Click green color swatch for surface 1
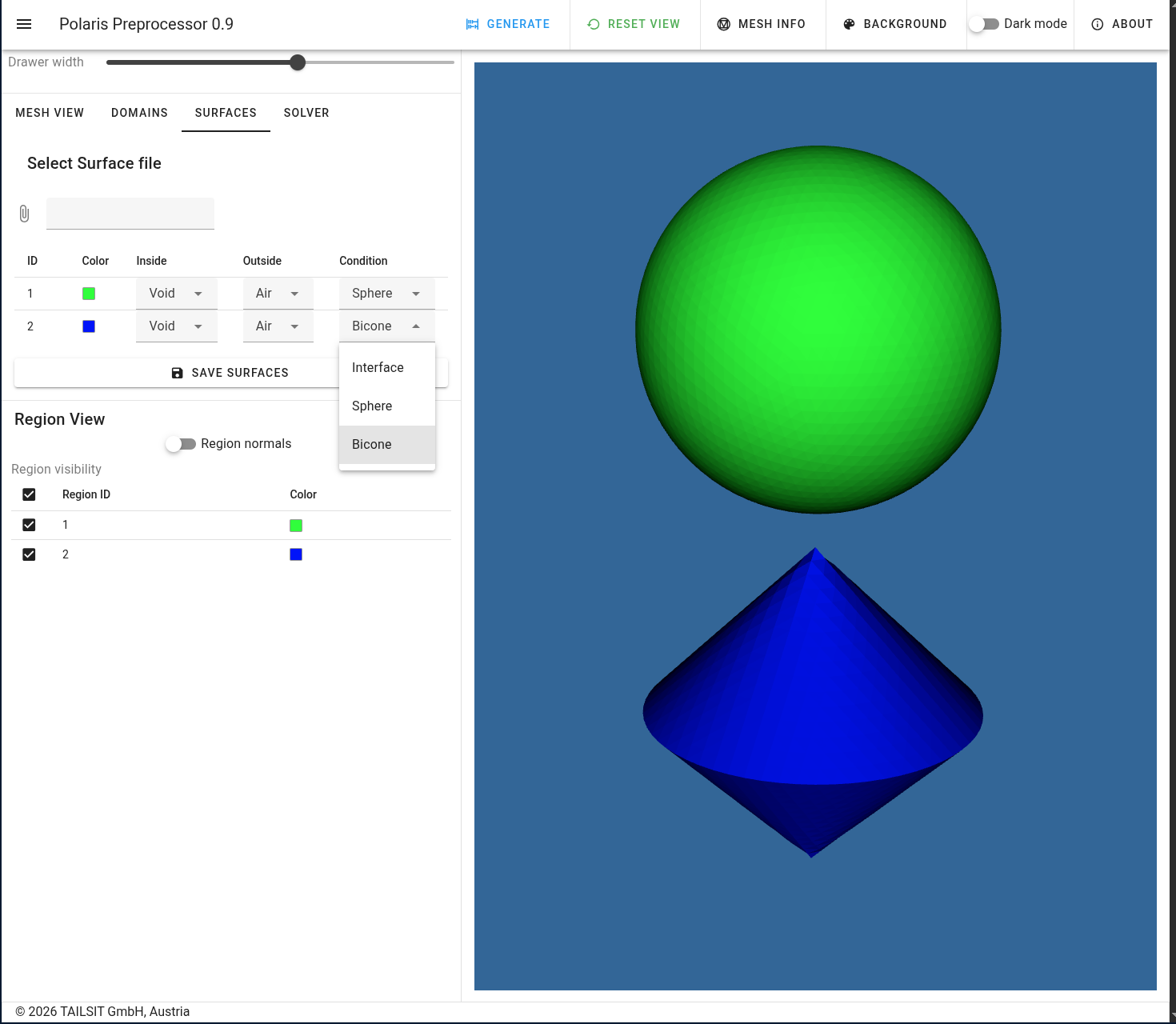Image resolution: width=1176 pixels, height=1024 pixels. click(x=89, y=294)
